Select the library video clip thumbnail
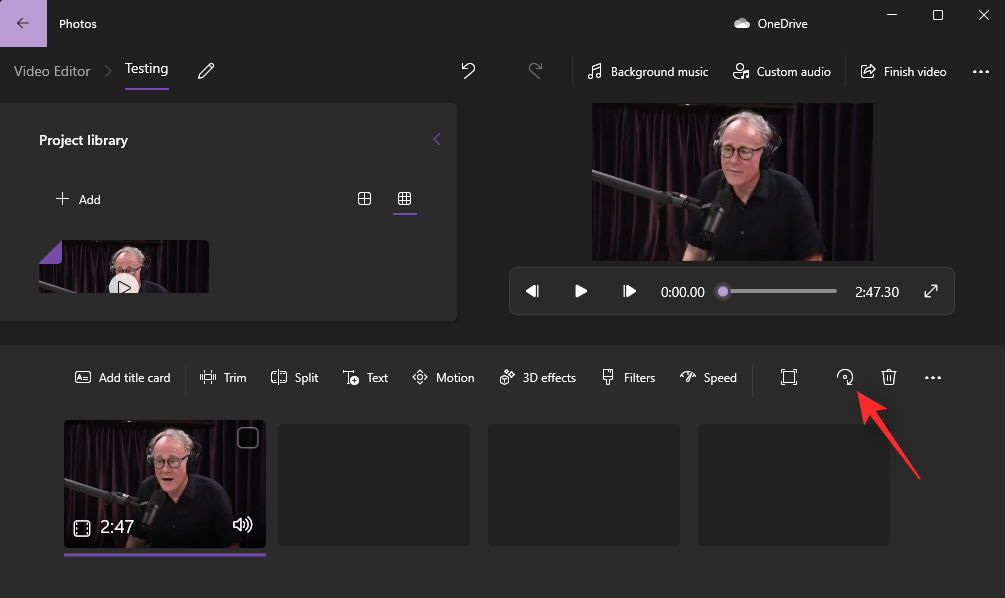1005x598 pixels. point(124,266)
